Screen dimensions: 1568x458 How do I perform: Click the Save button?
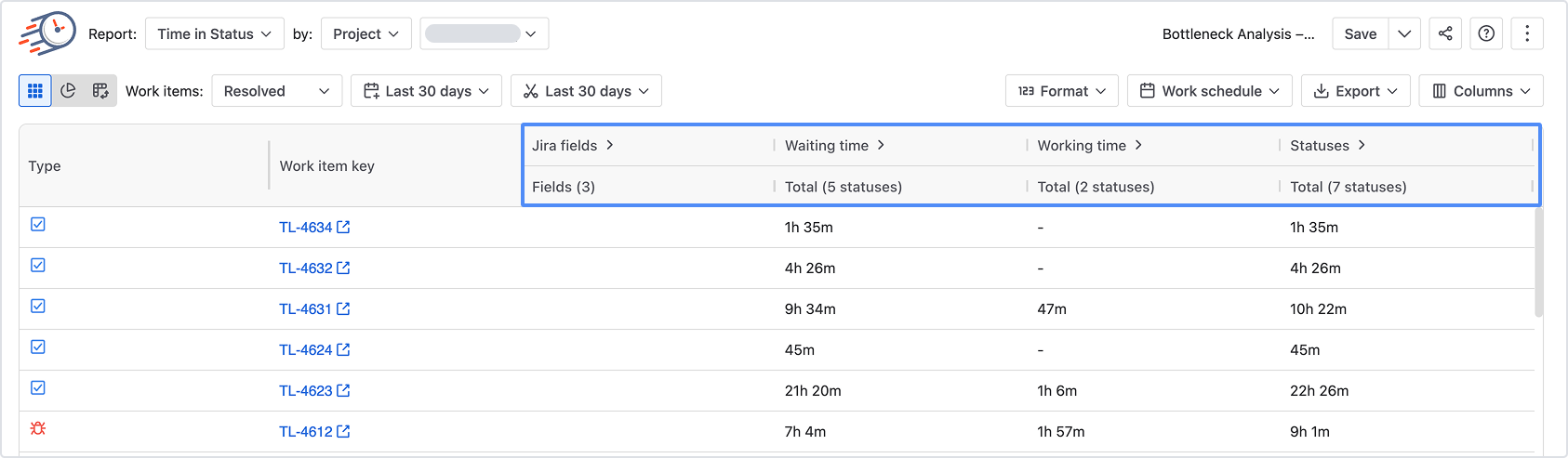(x=1361, y=33)
